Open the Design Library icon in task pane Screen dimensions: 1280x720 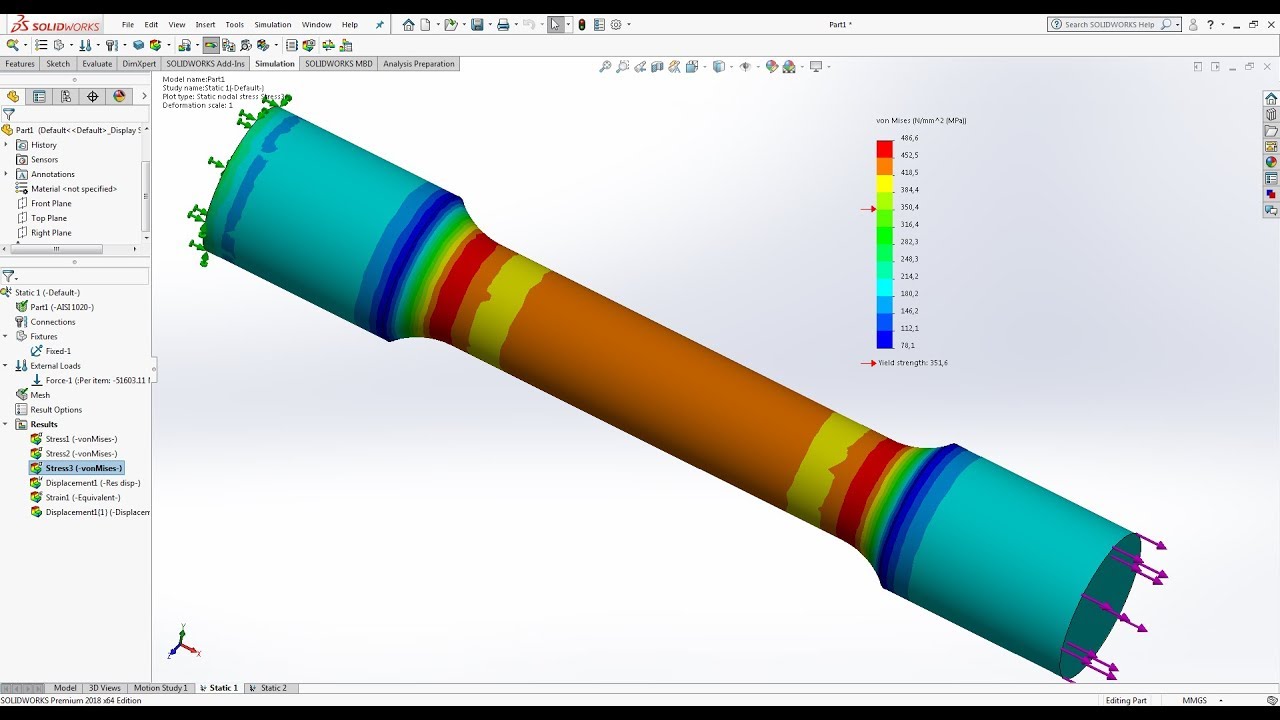click(1271, 115)
